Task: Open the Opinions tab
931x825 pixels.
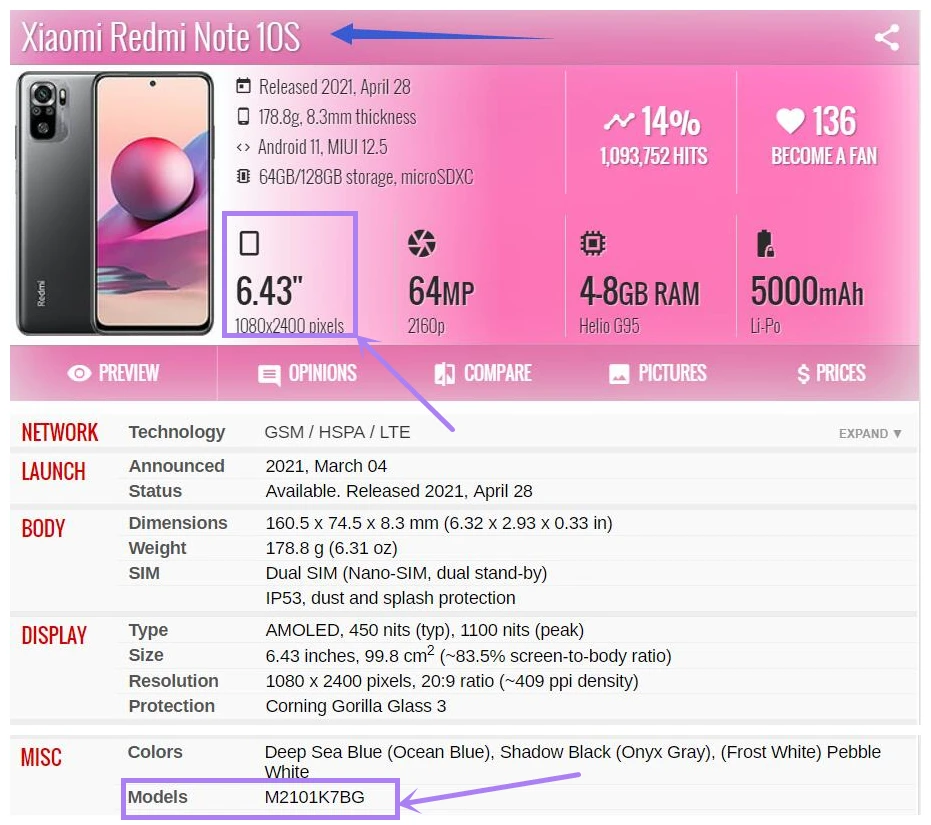Action: pyautogui.click(x=308, y=373)
